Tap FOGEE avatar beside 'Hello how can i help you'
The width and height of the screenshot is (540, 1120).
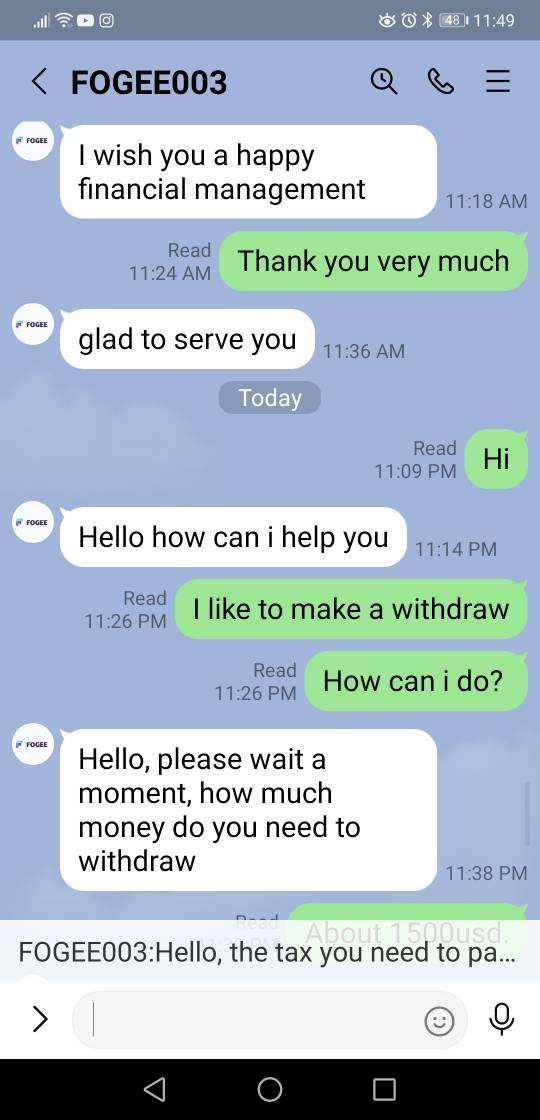33,522
